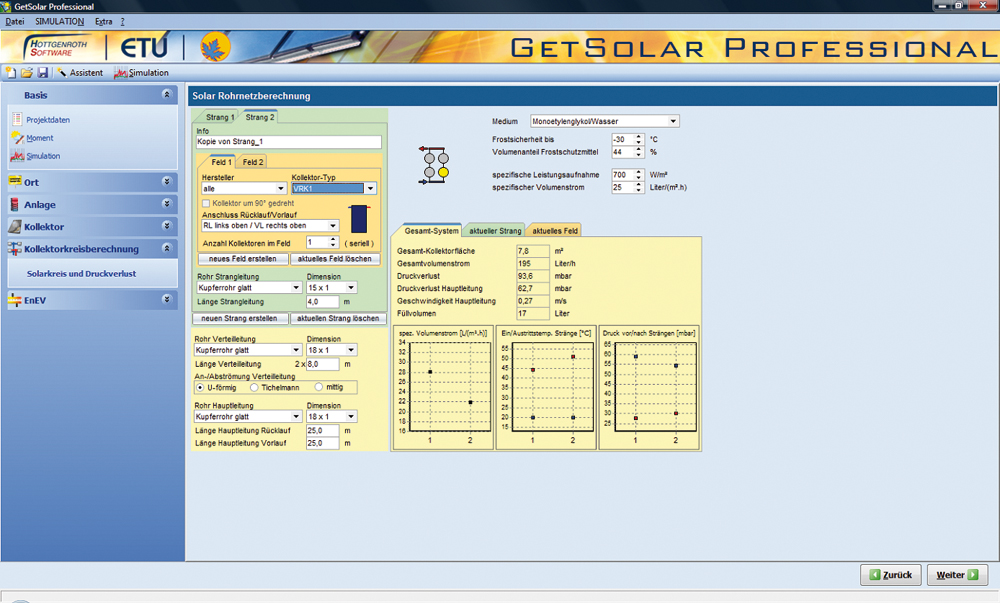Toggle Kollektor um 90° gedreht checkbox
The image size is (1000, 603).
point(206,203)
